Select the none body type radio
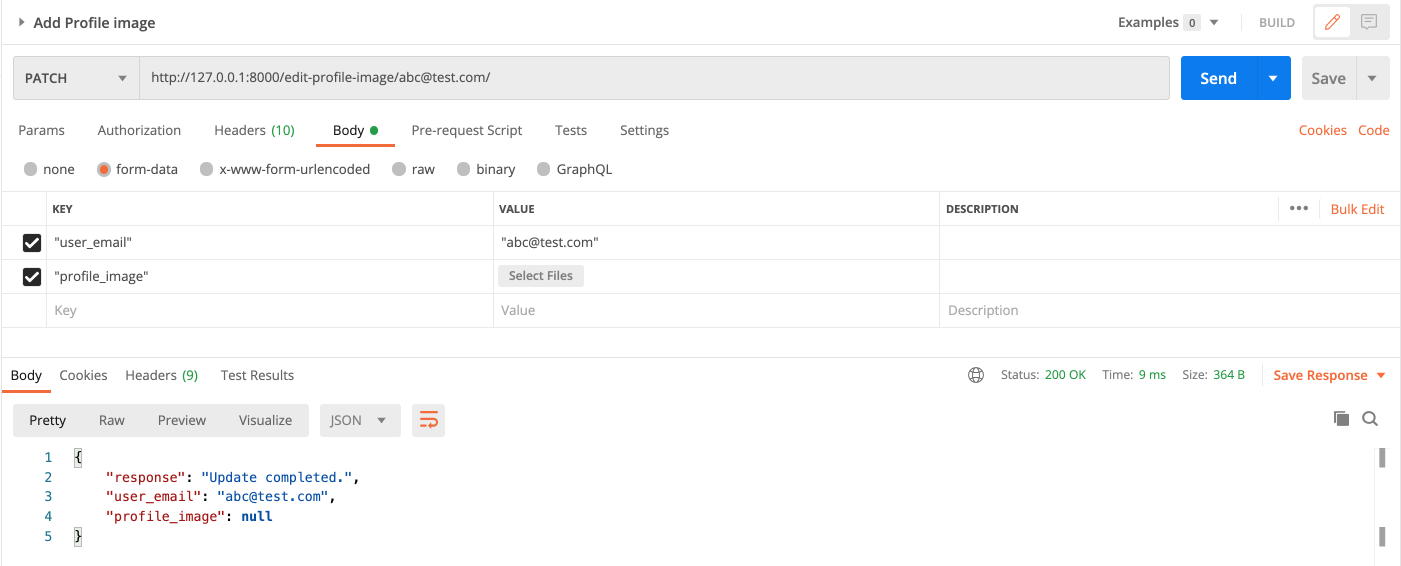The height and width of the screenshot is (566, 1401). [x=31, y=169]
